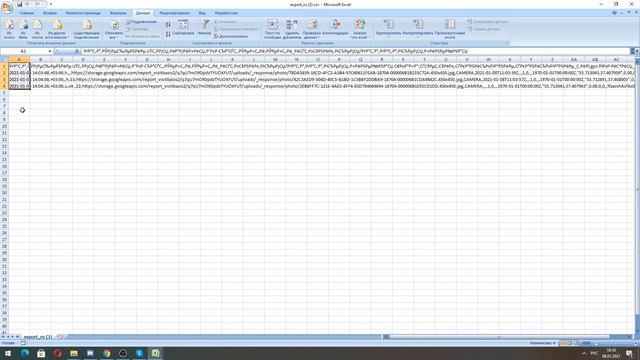Switch to the Insert ribbon tab
The image size is (640, 360).
point(50,13)
